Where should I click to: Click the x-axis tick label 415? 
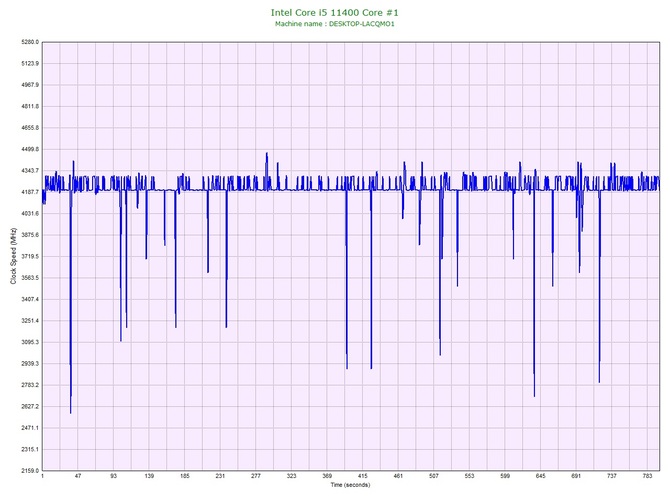362,476
